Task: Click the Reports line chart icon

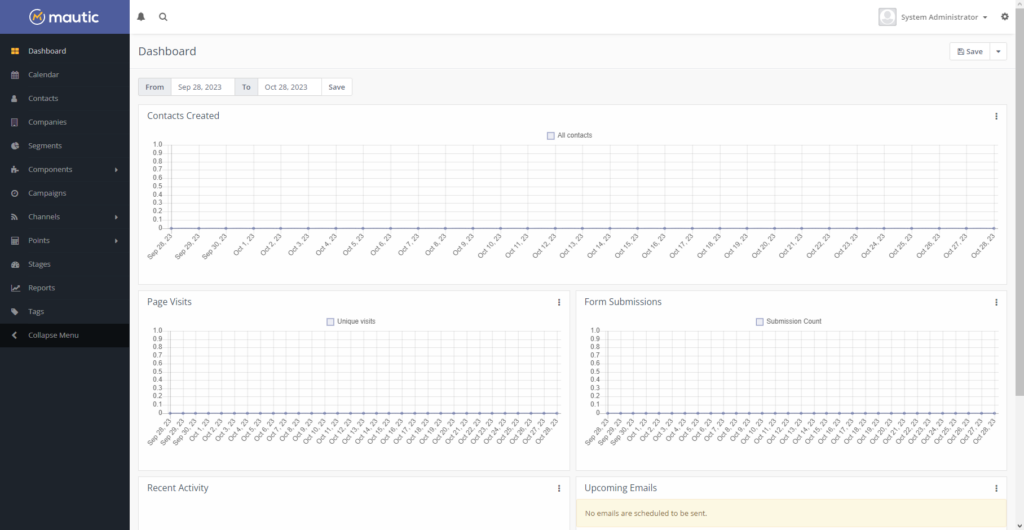Action: tap(15, 288)
